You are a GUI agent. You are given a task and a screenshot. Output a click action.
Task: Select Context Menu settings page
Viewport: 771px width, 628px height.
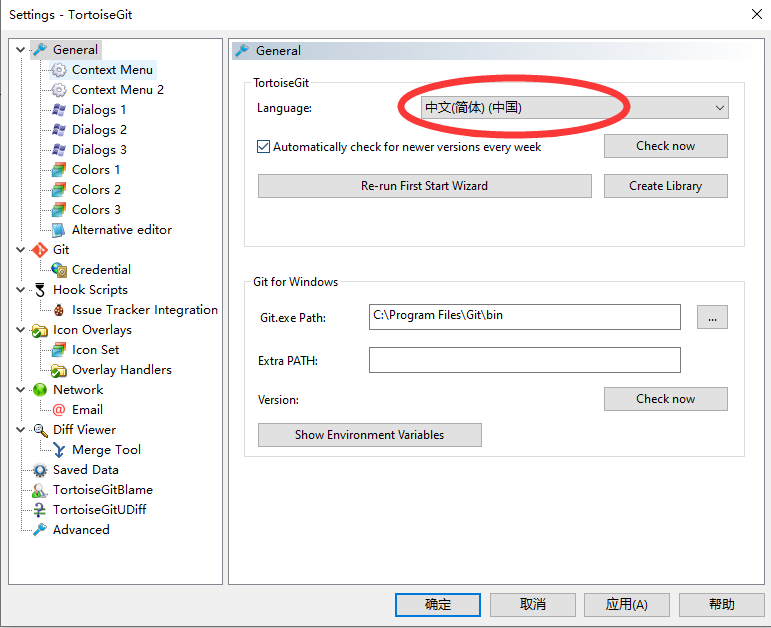coord(112,70)
